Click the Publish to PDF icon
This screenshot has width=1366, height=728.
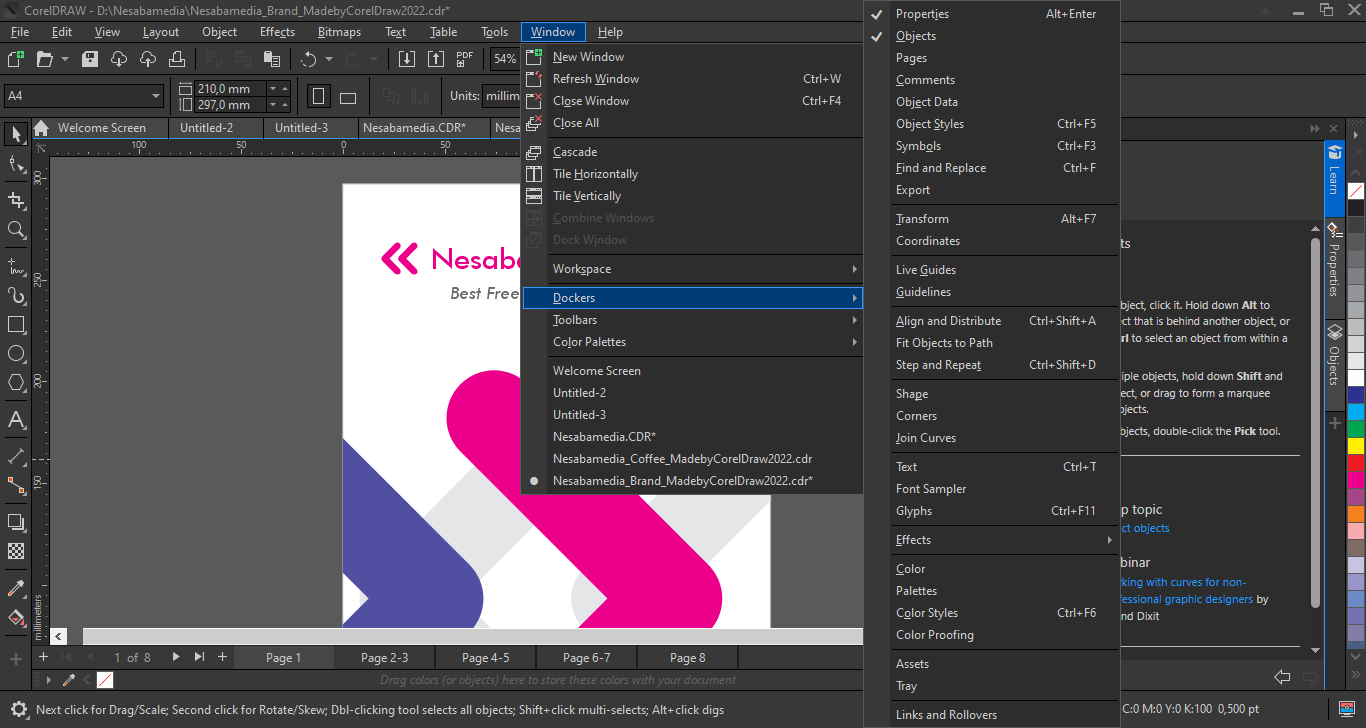464,59
